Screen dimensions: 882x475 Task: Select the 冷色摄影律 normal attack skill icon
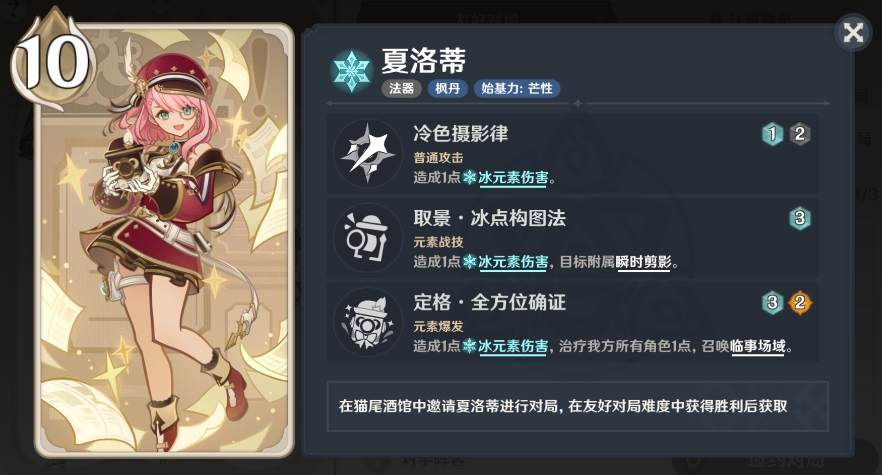click(368, 154)
